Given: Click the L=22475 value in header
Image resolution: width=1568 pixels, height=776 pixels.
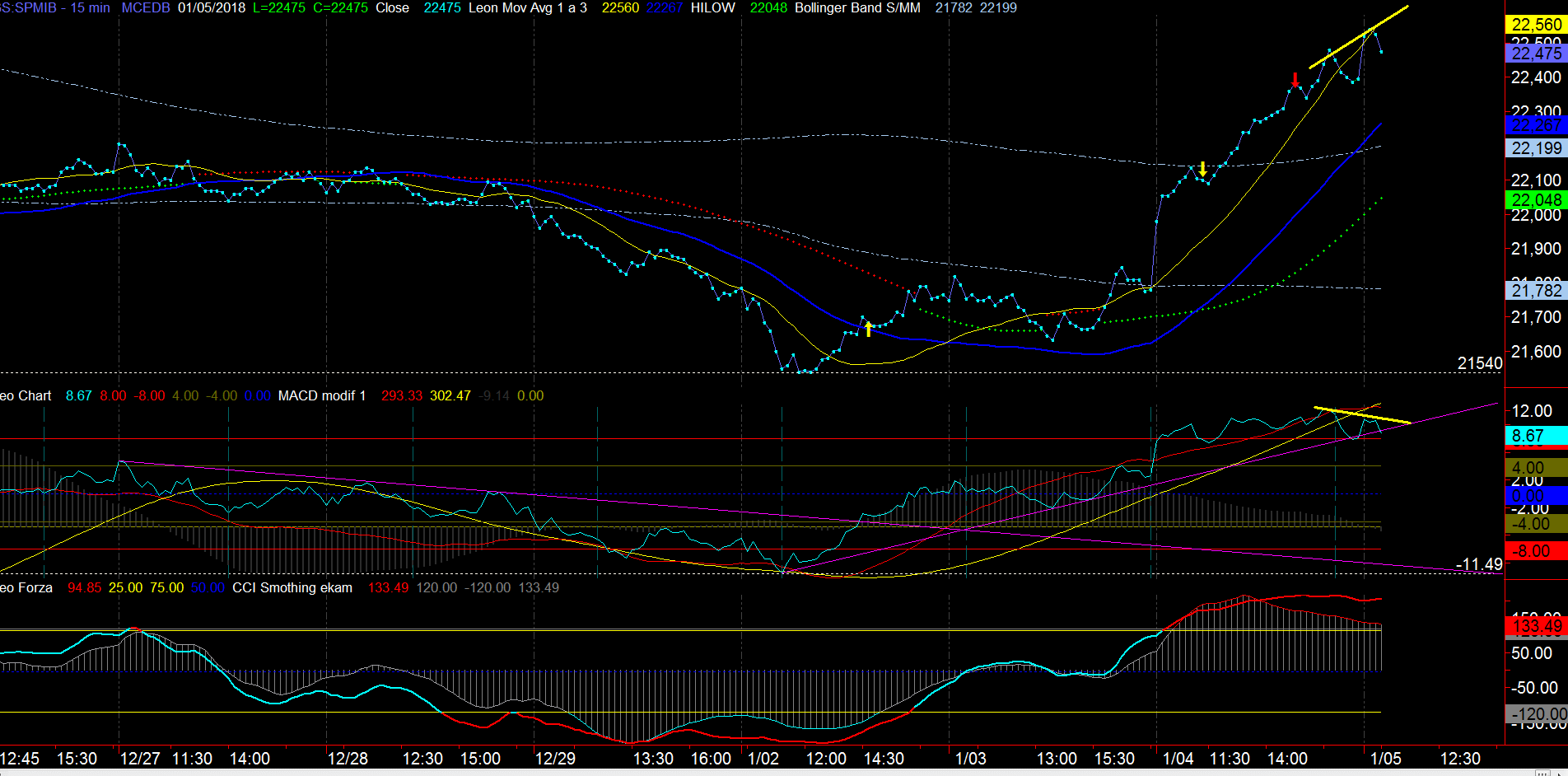Looking at the screenshot, I should click(x=278, y=8).
